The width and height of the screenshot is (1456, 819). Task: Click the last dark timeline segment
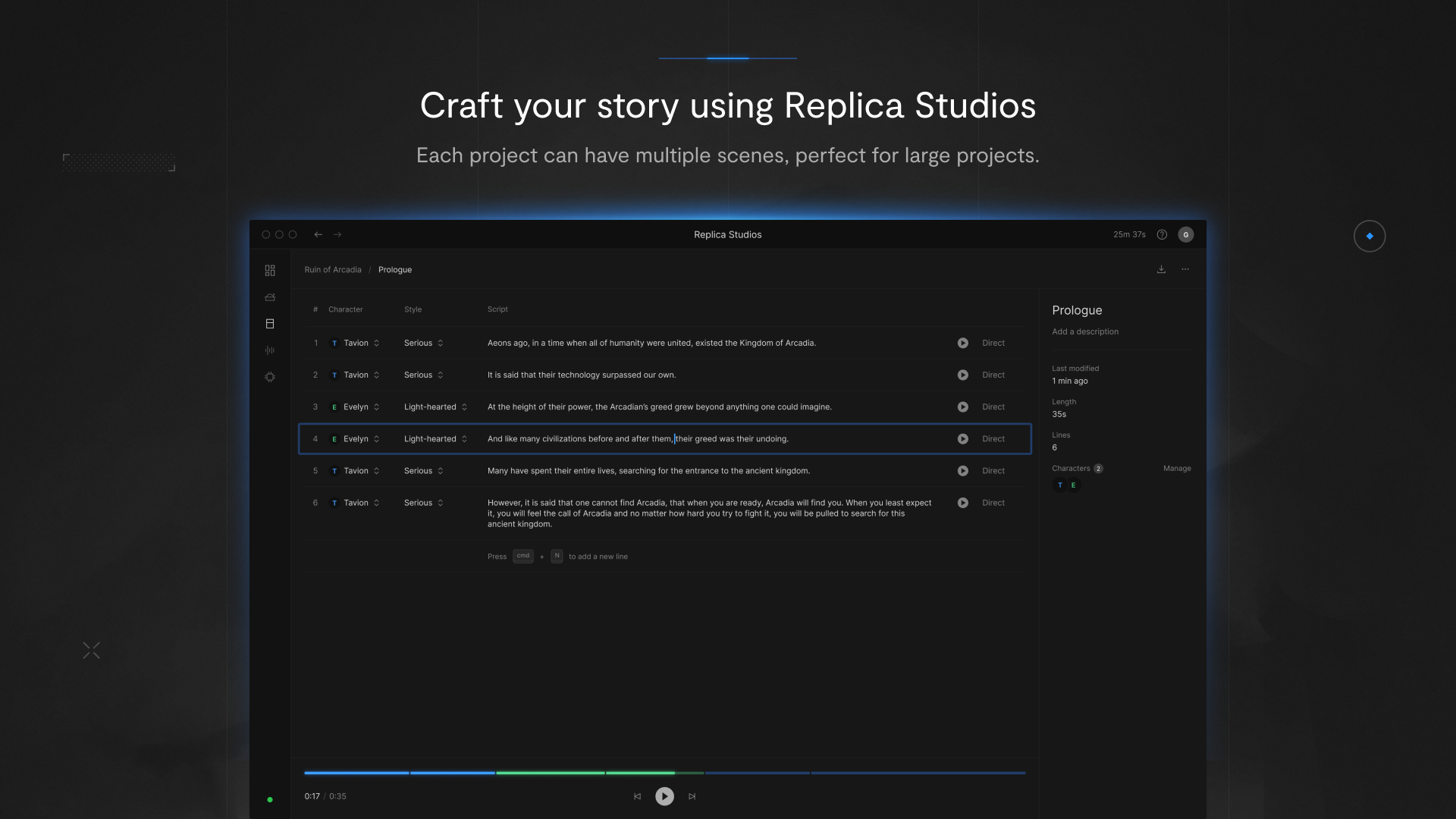click(918, 773)
